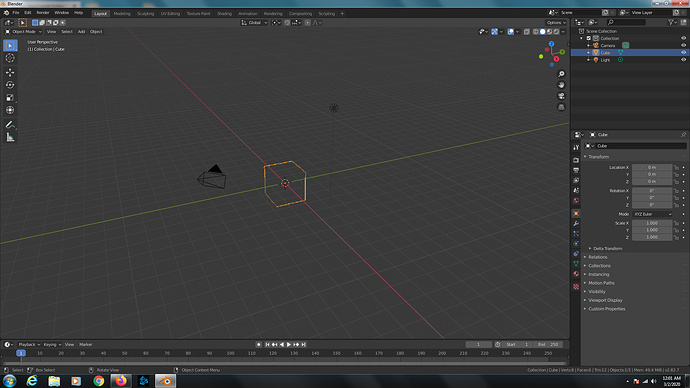Open Google Chrome from the taskbar

99,381
